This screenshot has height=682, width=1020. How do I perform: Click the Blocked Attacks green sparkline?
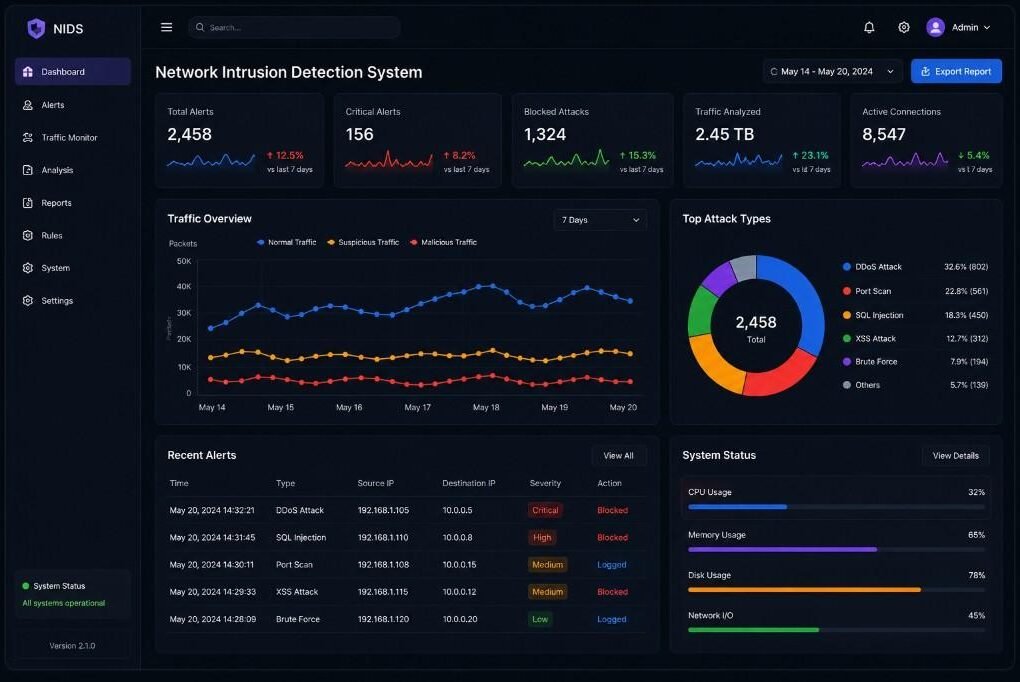(567, 159)
